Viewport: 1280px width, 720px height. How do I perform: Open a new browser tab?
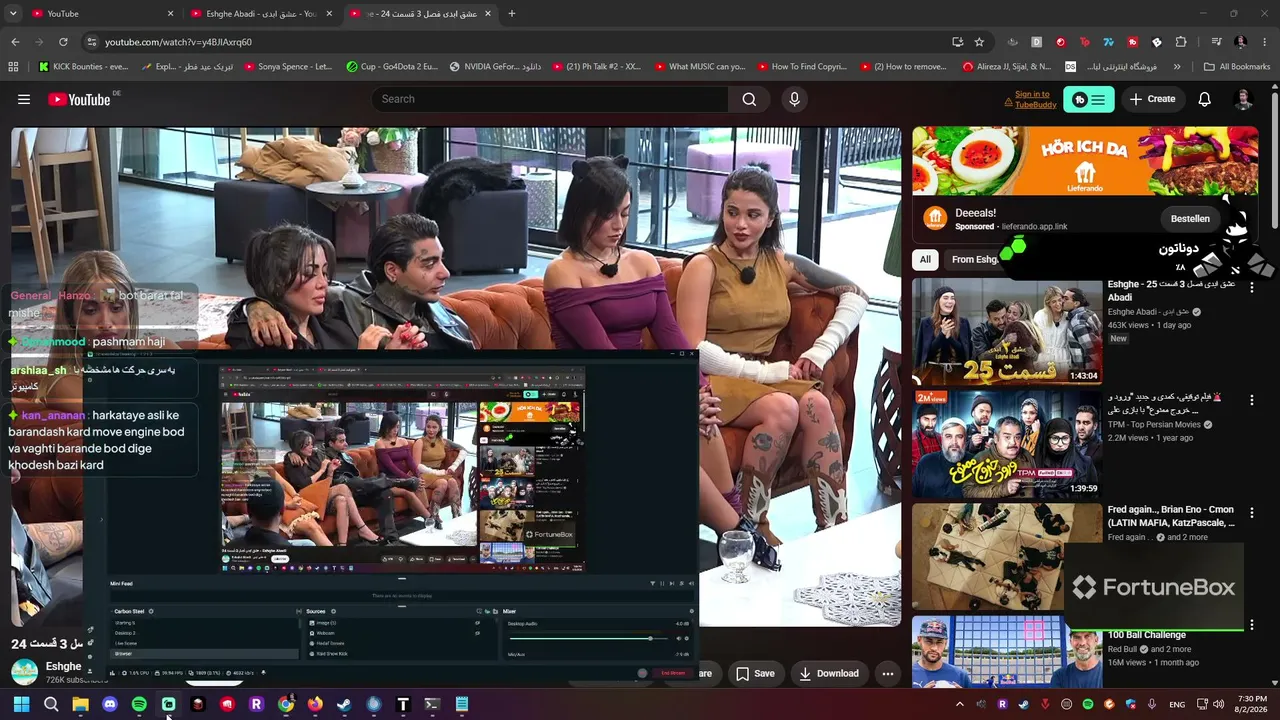(512, 14)
